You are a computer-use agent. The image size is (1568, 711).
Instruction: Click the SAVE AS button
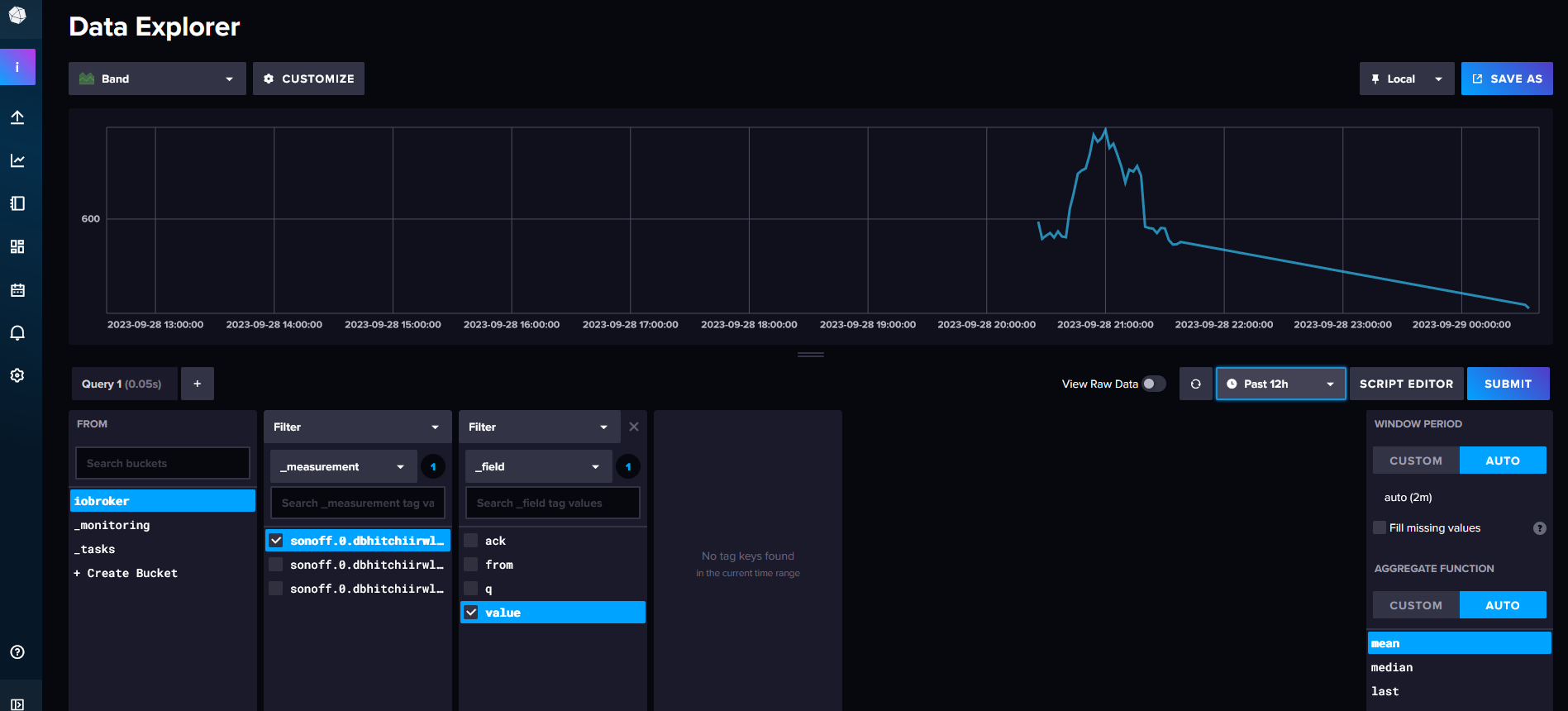pos(1507,79)
